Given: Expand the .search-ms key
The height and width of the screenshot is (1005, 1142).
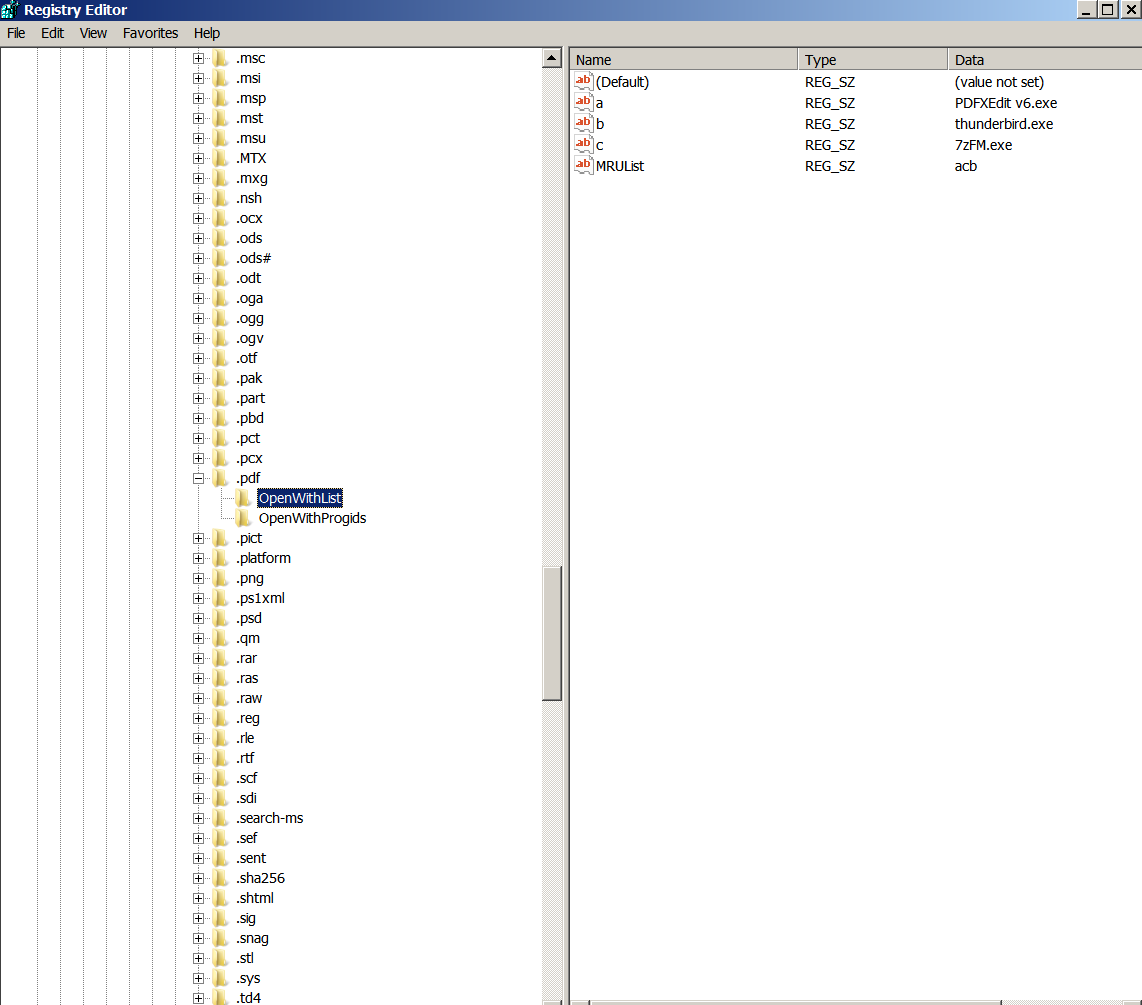Looking at the screenshot, I should pos(198,818).
